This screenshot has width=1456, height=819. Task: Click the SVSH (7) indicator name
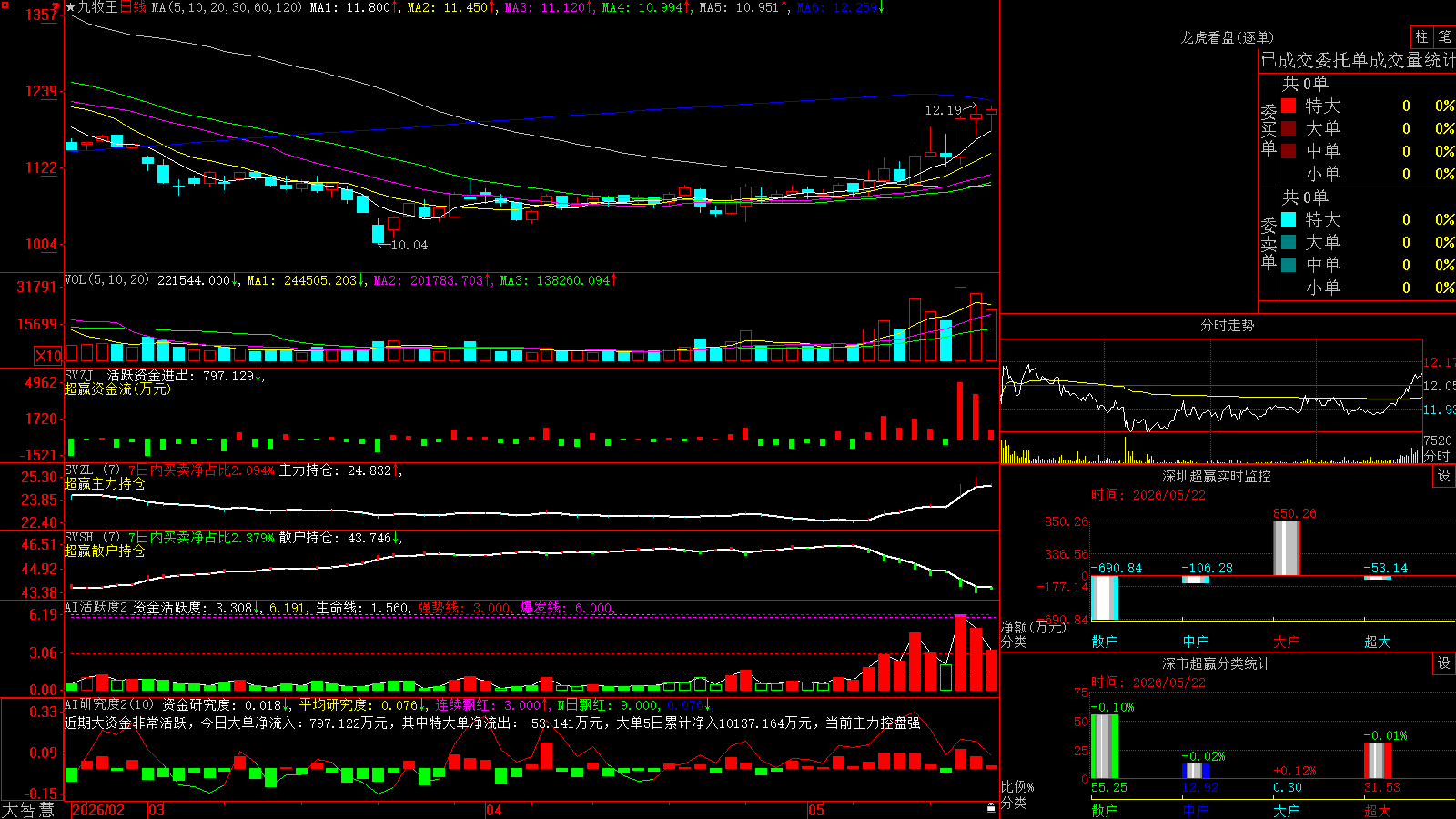(x=92, y=537)
